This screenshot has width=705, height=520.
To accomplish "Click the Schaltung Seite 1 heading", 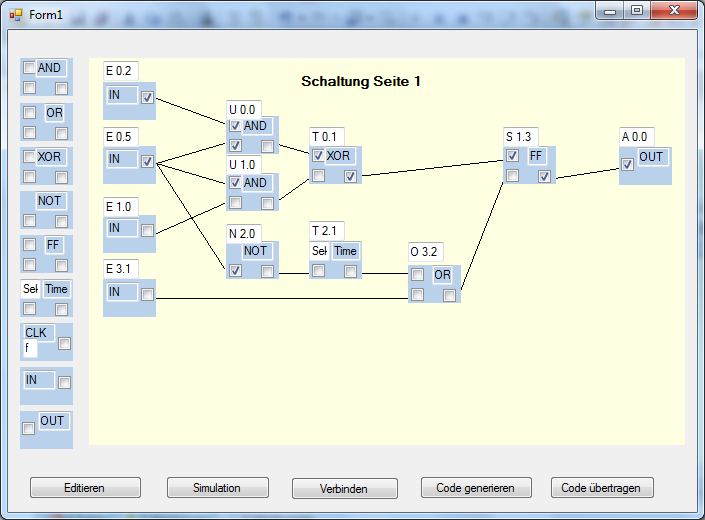I will coord(361,81).
